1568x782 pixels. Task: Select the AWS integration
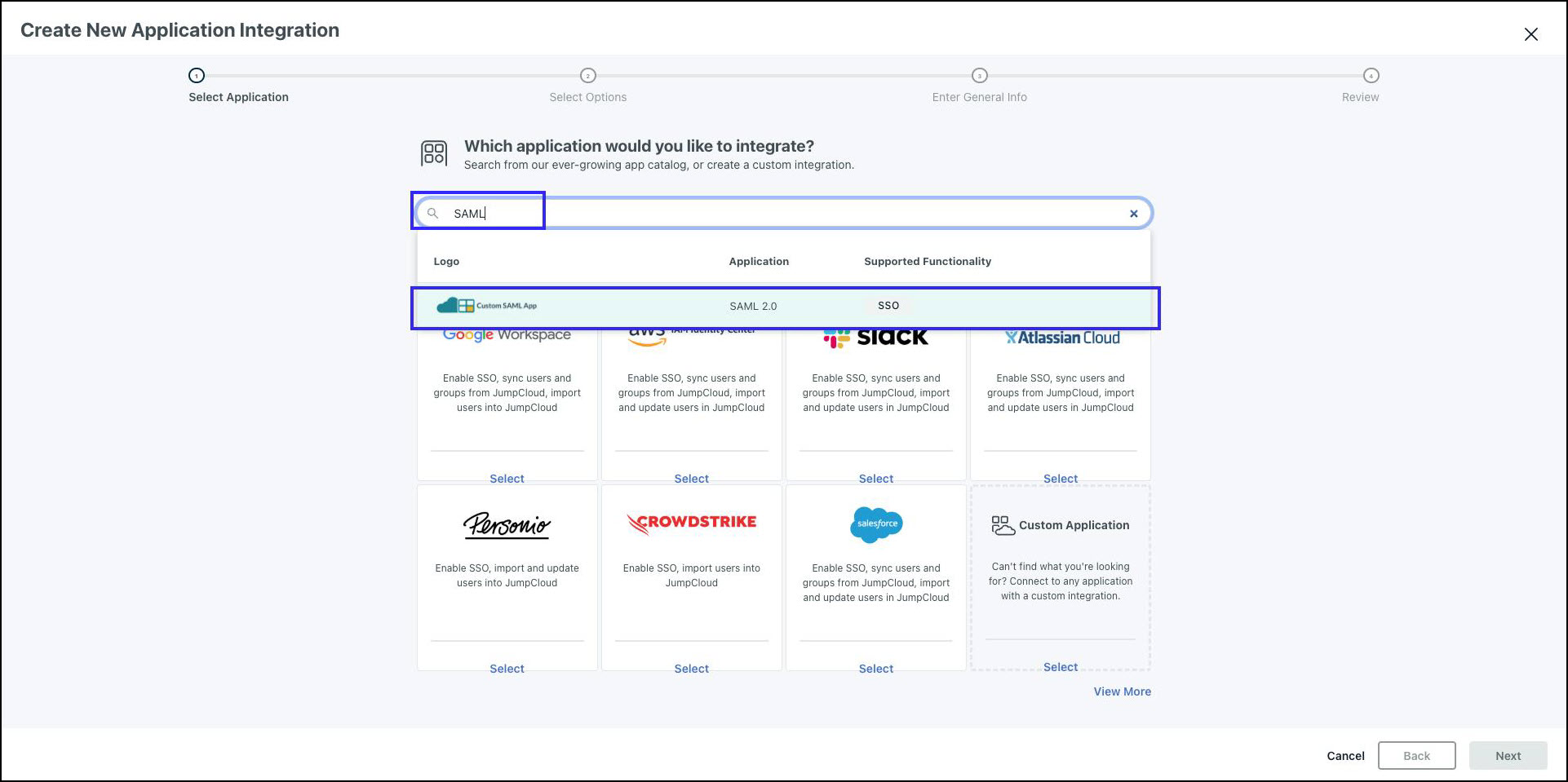coord(692,479)
